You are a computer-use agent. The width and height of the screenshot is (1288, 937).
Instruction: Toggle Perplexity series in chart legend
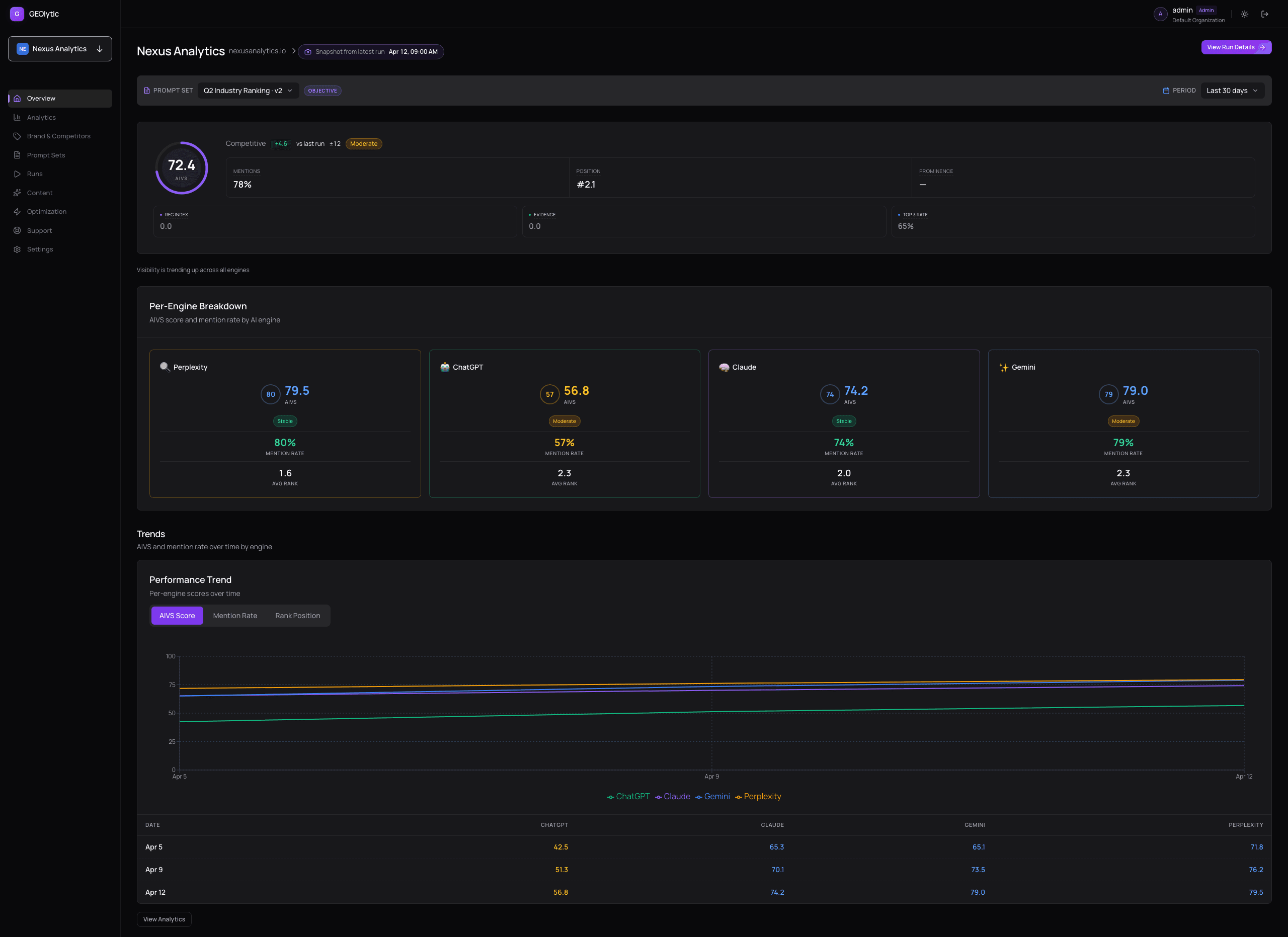click(x=758, y=796)
